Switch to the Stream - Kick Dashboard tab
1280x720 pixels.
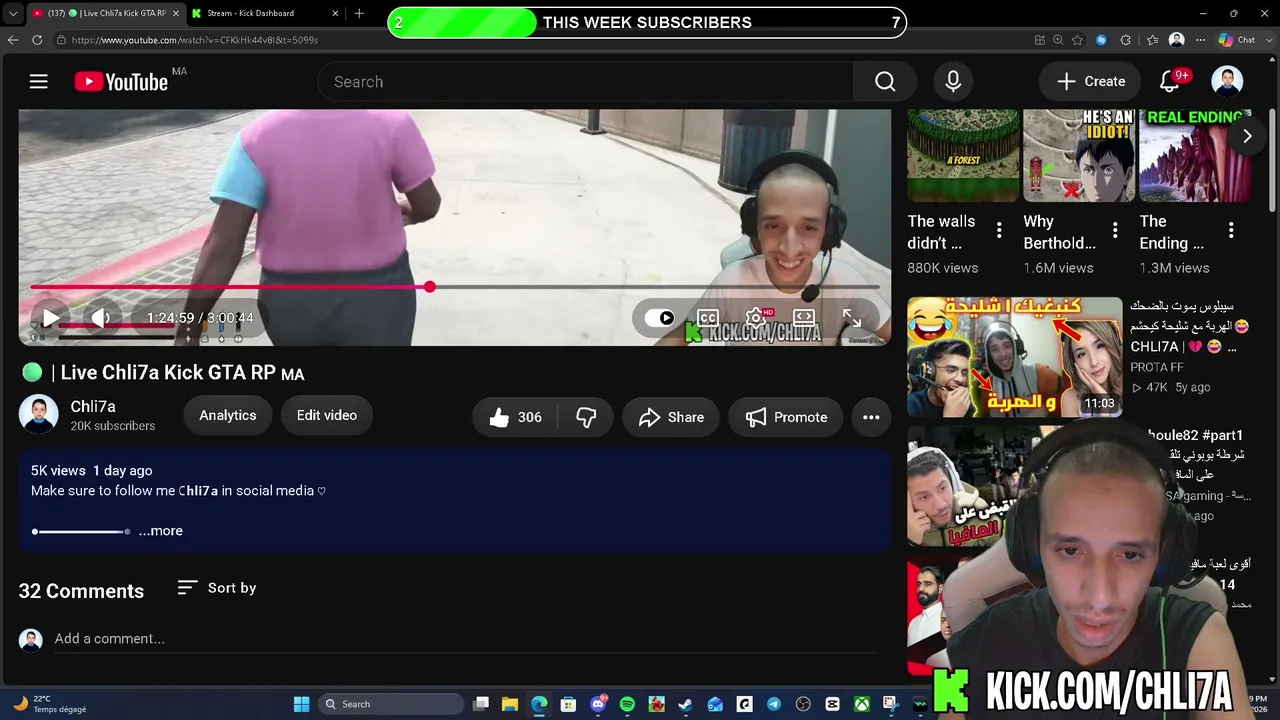click(264, 13)
